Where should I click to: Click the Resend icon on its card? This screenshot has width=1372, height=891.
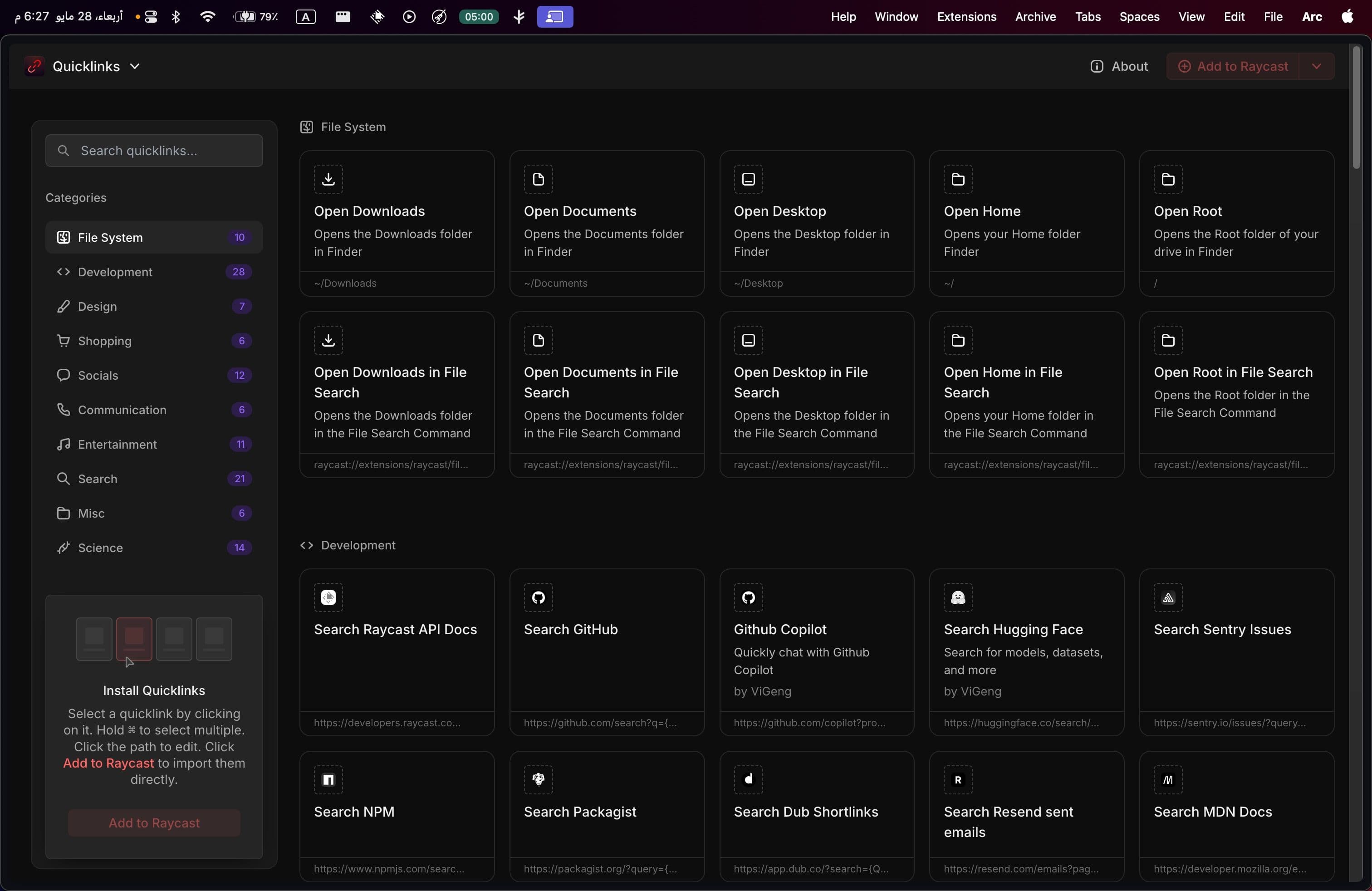pyautogui.click(x=957, y=780)
